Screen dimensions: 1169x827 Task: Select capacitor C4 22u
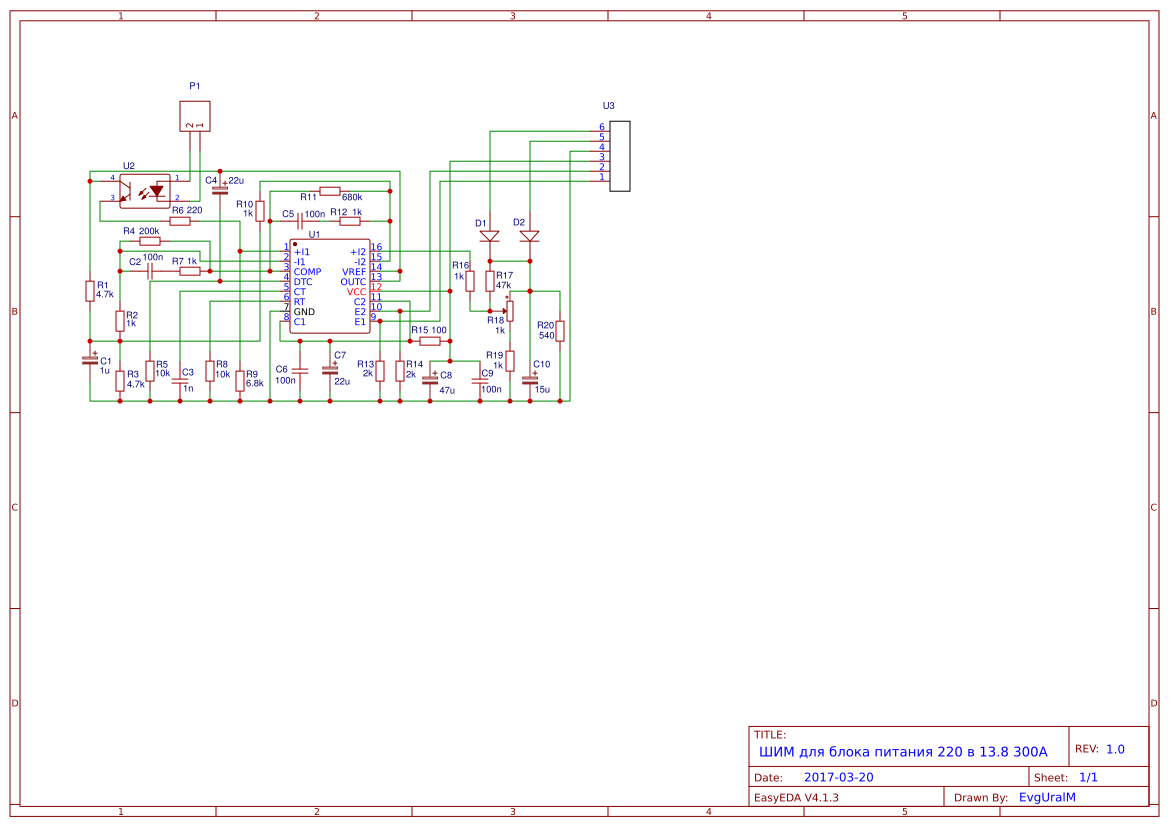point(220,189)
